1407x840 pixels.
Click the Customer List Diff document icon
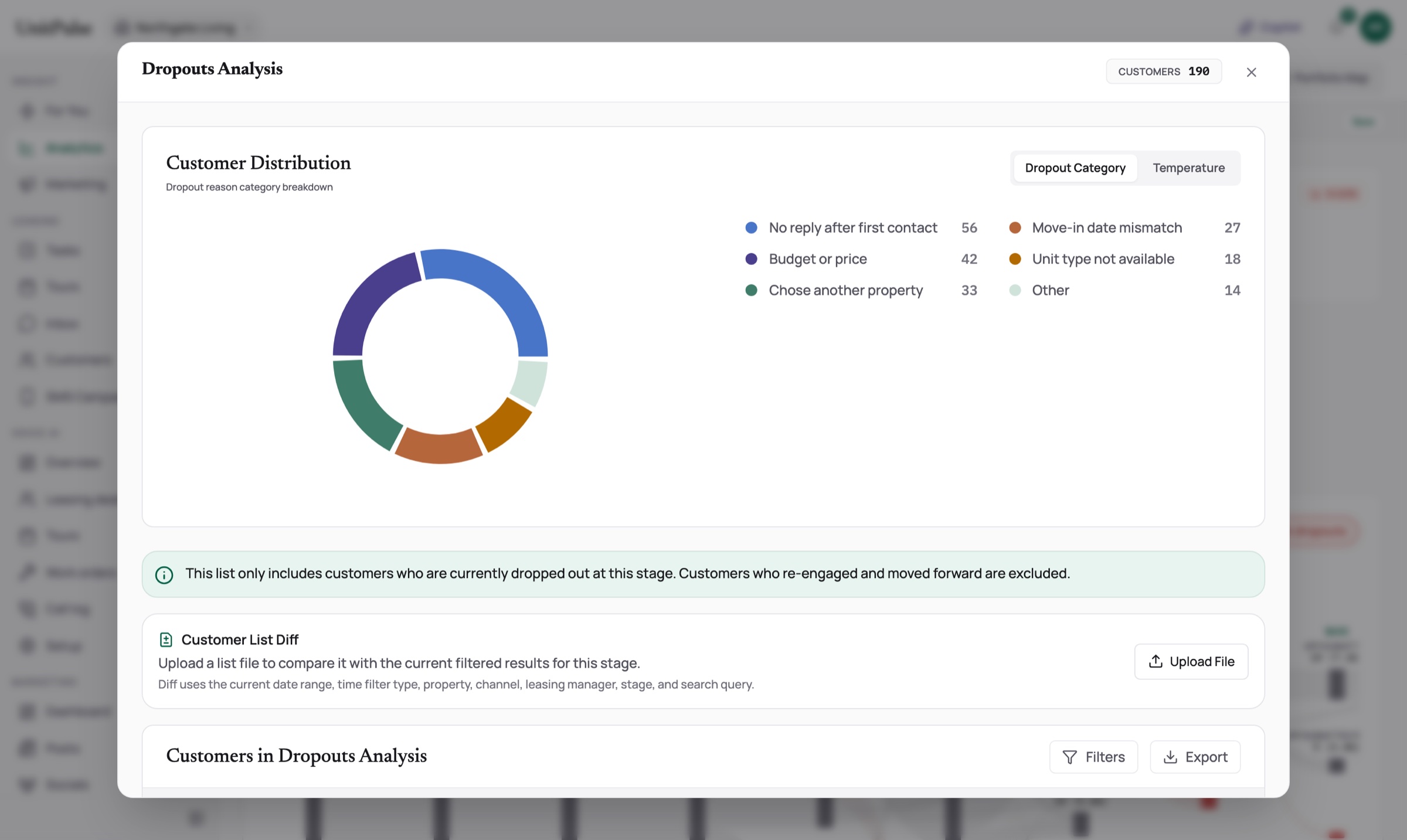(x=166, y=640)
